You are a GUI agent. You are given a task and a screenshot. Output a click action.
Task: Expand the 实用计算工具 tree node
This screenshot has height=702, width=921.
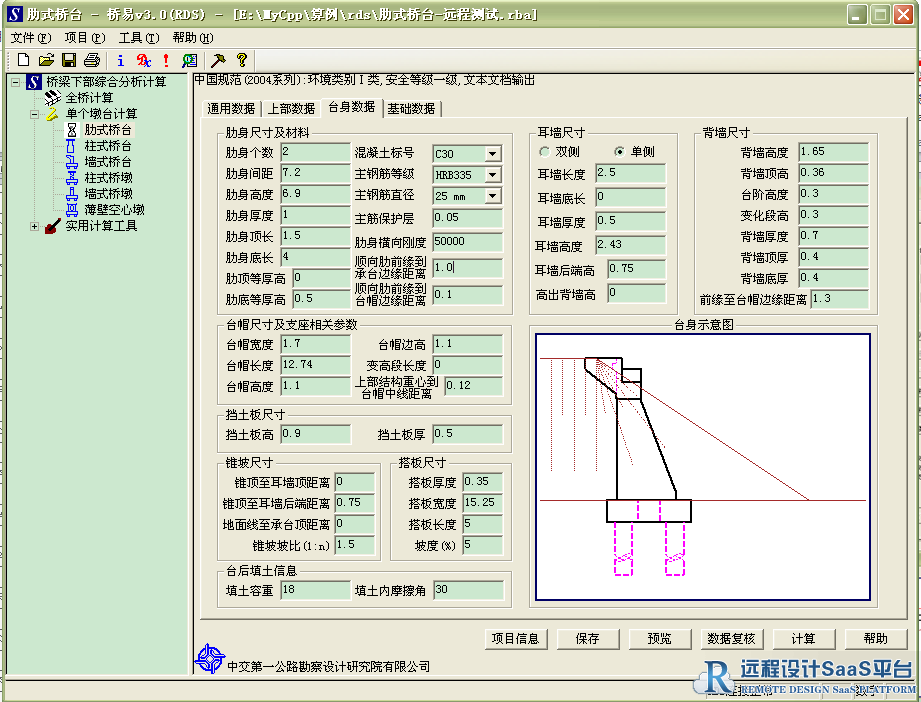35,226
